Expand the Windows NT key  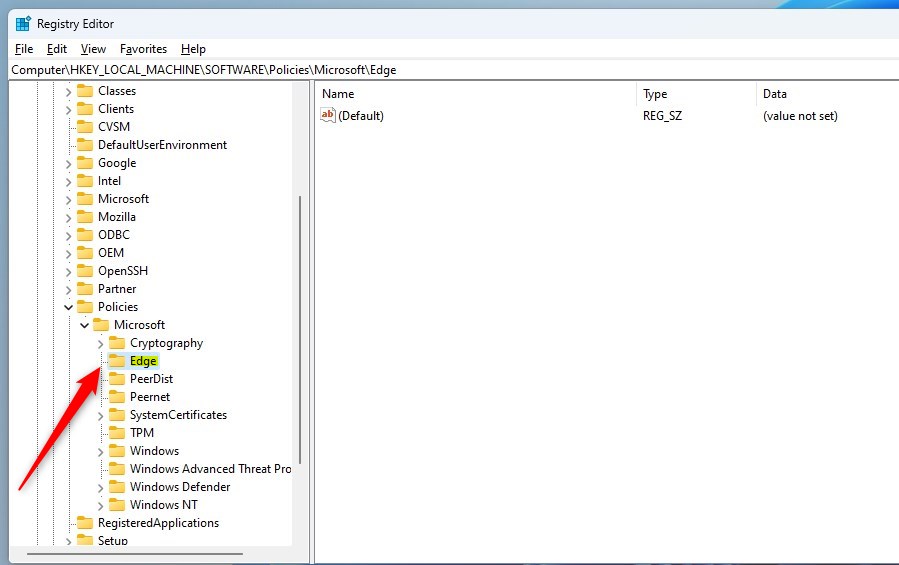click(100, 506)
